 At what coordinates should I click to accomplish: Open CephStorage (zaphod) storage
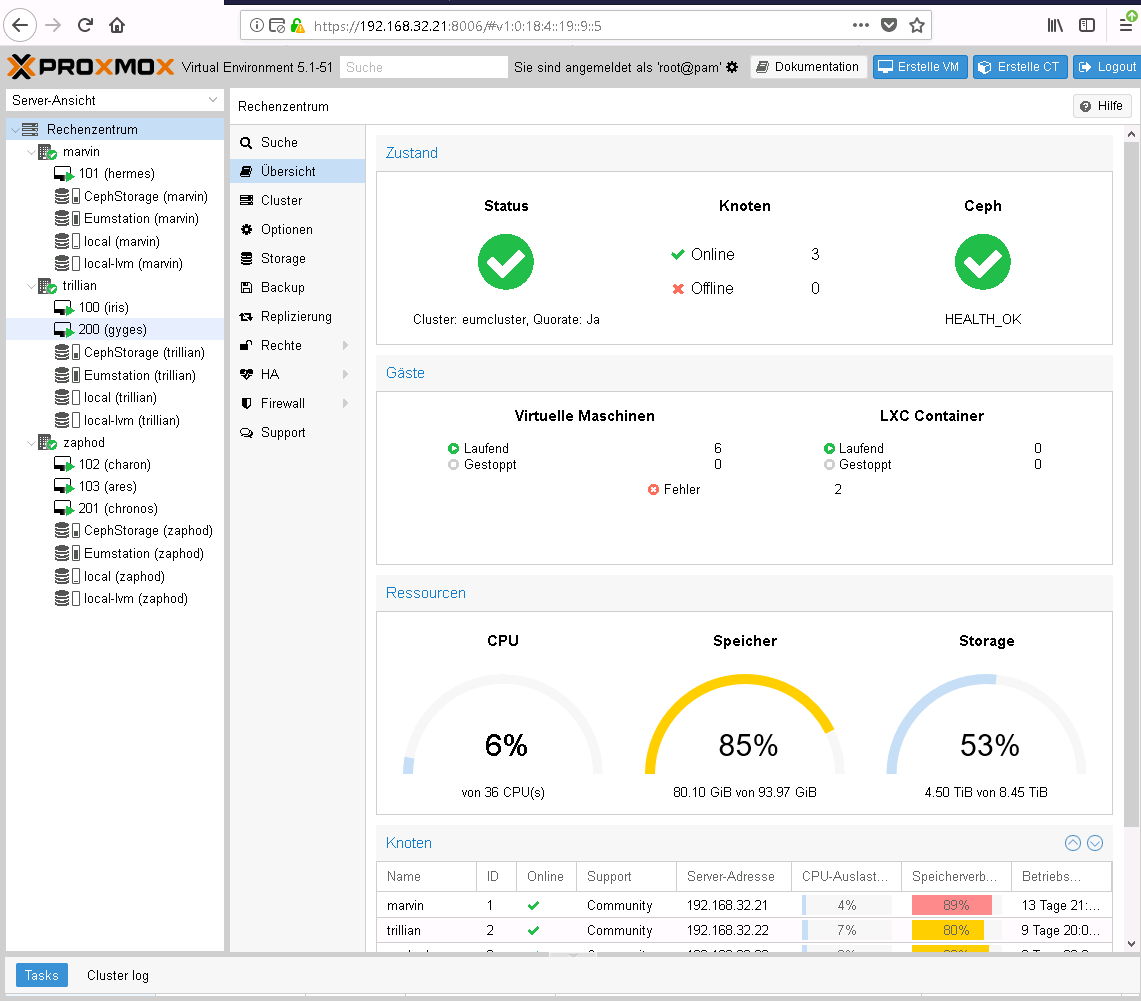click(x=148, y=530)
